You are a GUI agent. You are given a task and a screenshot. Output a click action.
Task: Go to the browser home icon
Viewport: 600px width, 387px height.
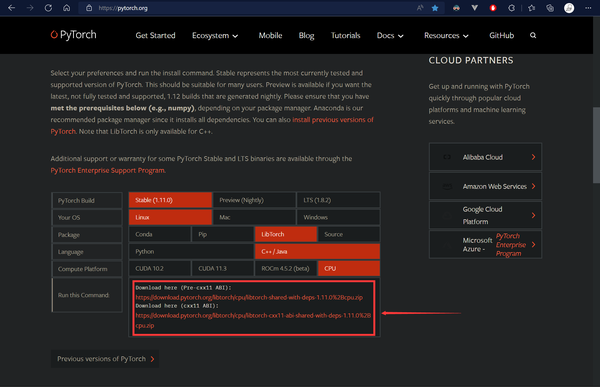67,8
